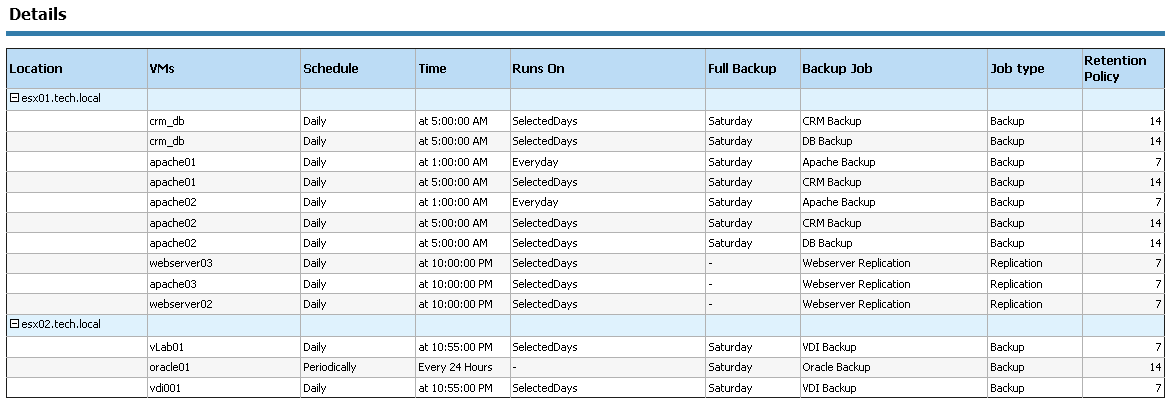1169x402 pixels.
Task: Select the vdi001 VM cell
Action: pos(166,388)
